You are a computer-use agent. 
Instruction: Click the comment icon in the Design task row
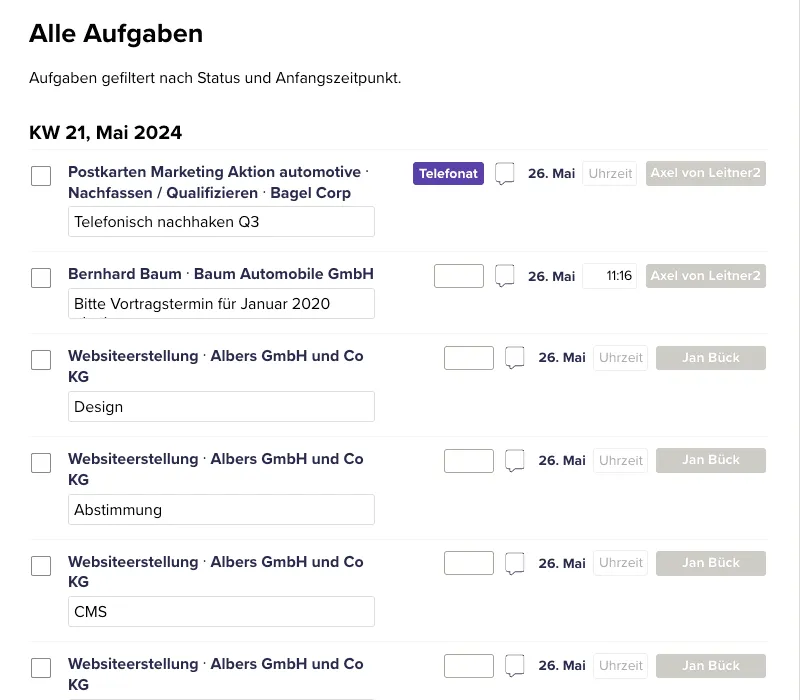pyautogui.click(x=515, y=358)
